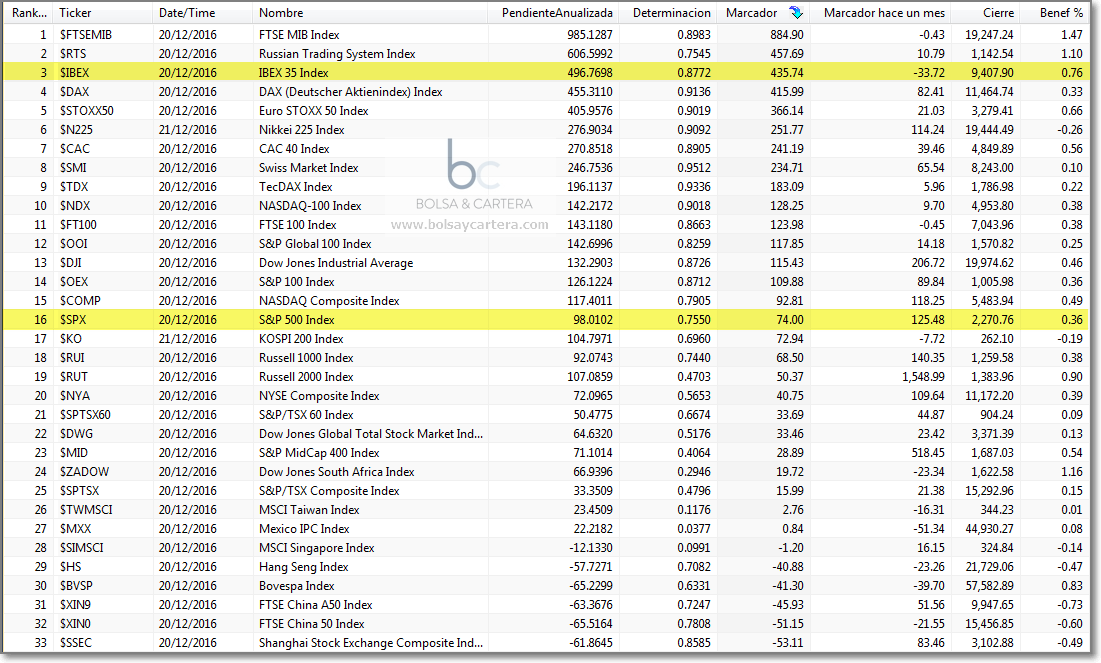The image size is (1101, 663).
Task: Select the Russian Trading System Index row
Action: 546,53
